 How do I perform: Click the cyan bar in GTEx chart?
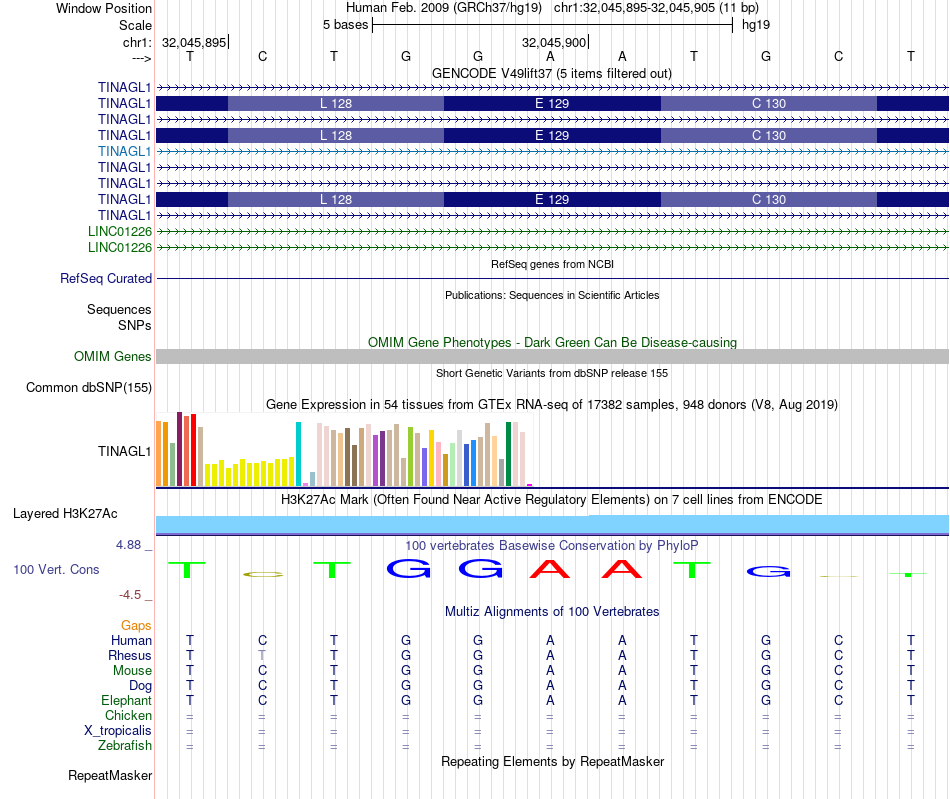pos(298,454)
